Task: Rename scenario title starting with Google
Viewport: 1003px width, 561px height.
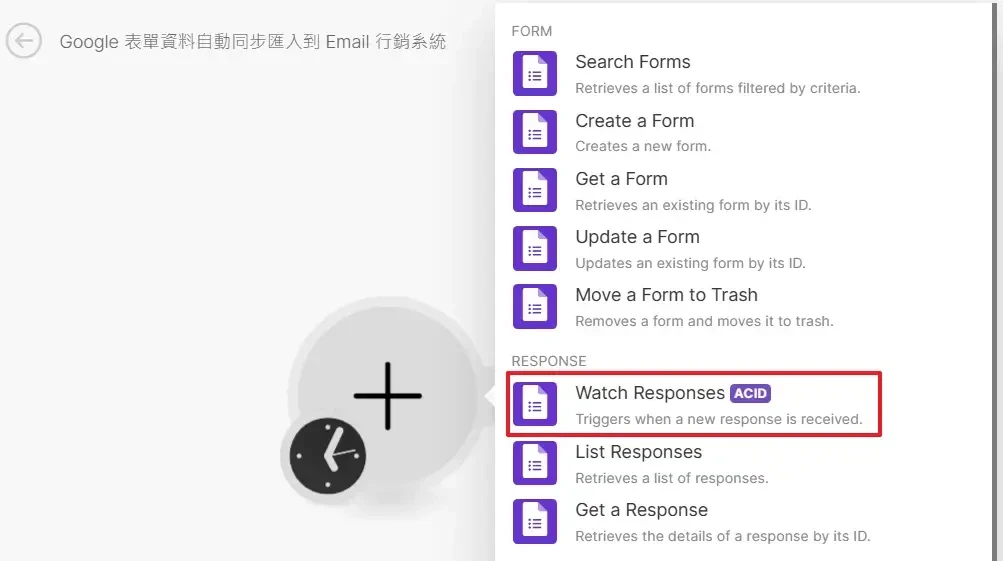Action: [253, 42]
